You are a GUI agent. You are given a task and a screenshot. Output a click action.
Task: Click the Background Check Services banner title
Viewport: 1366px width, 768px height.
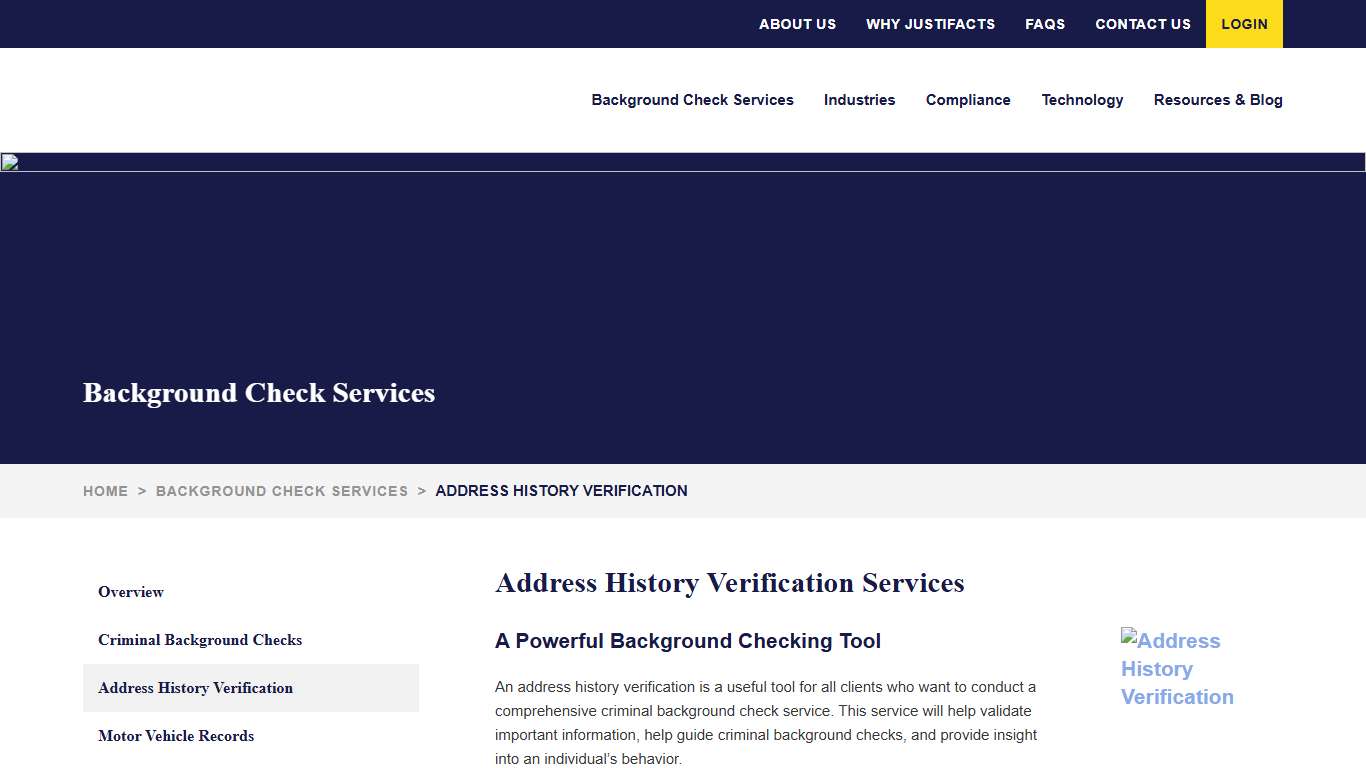click(258, 393)
